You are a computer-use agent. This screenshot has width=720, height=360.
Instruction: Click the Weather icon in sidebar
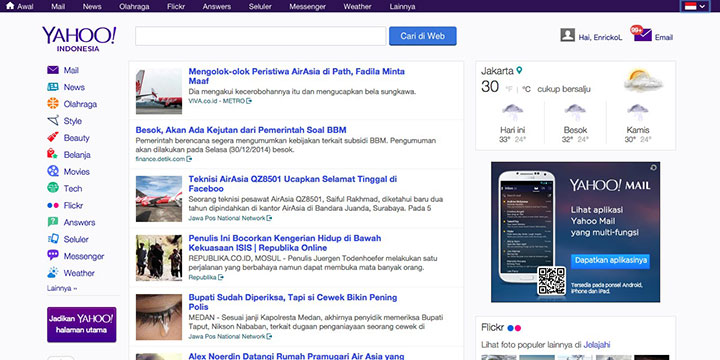click(53, 273)
